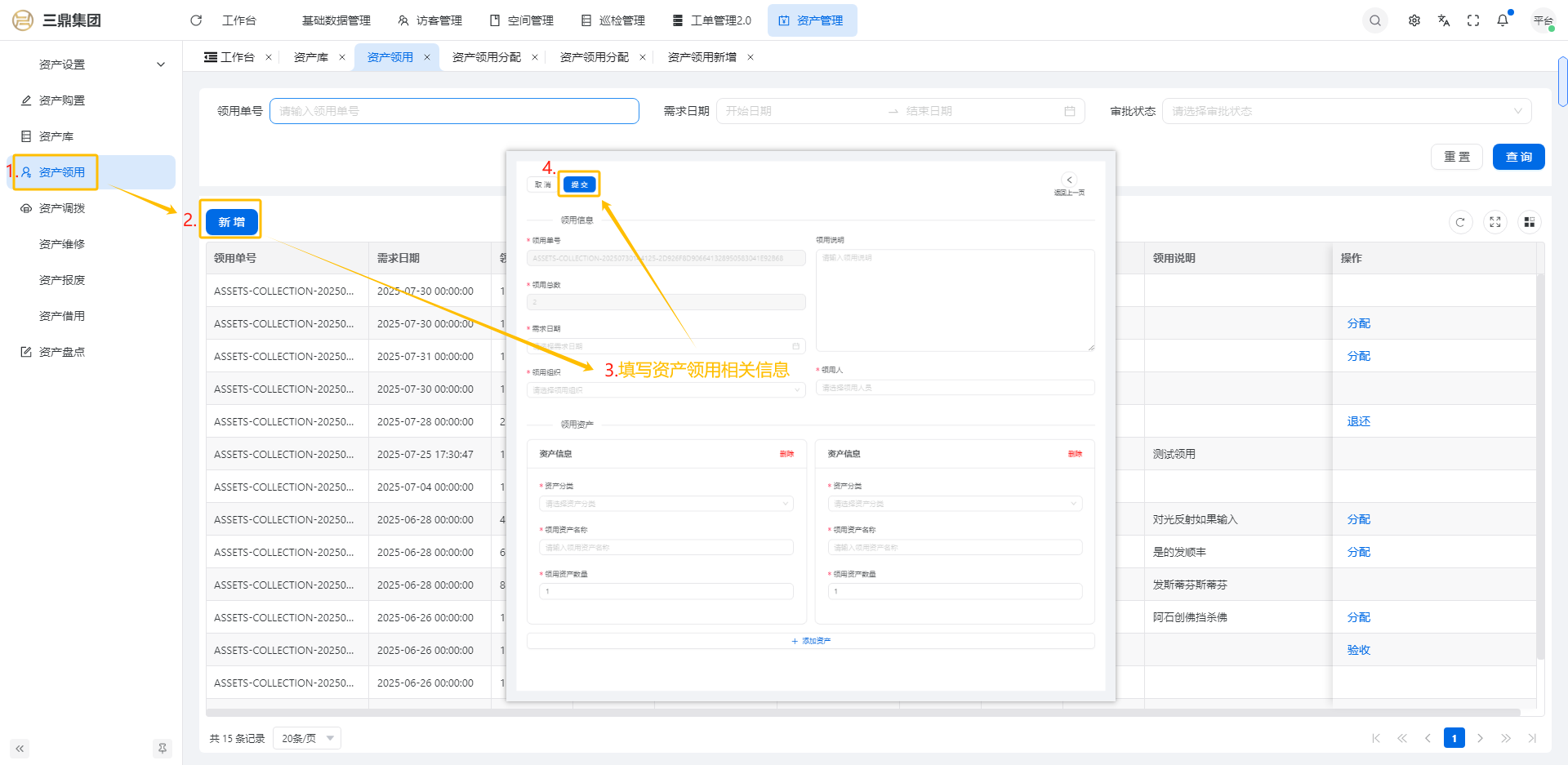Click the column layout grid icon

[x=1529, y=222]
